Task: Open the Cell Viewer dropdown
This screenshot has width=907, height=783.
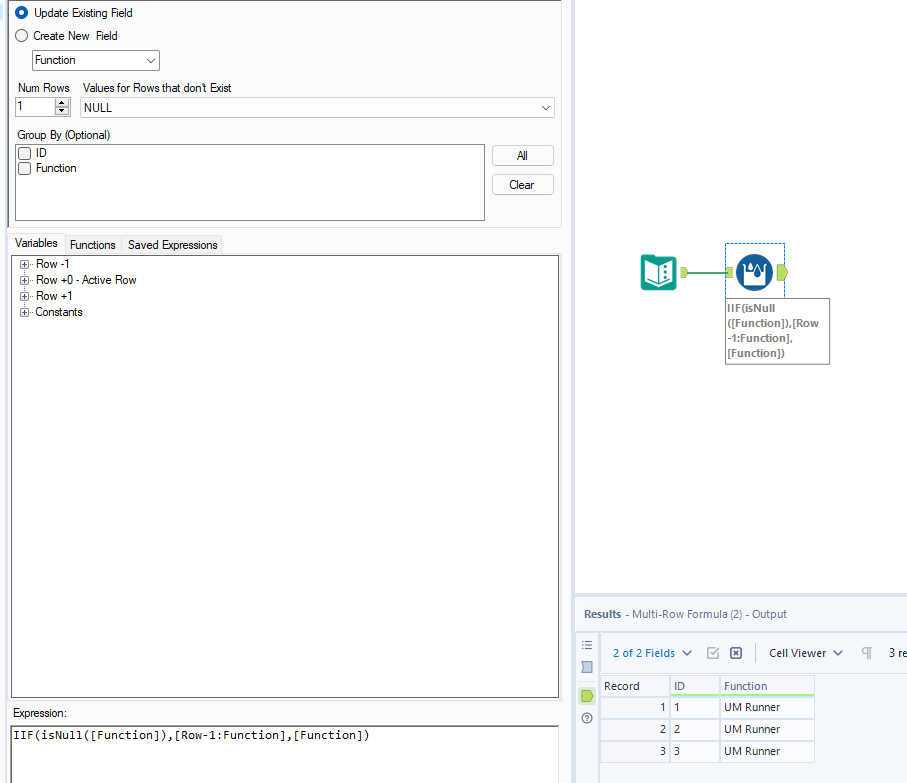Action: click(x=806, y=653)
